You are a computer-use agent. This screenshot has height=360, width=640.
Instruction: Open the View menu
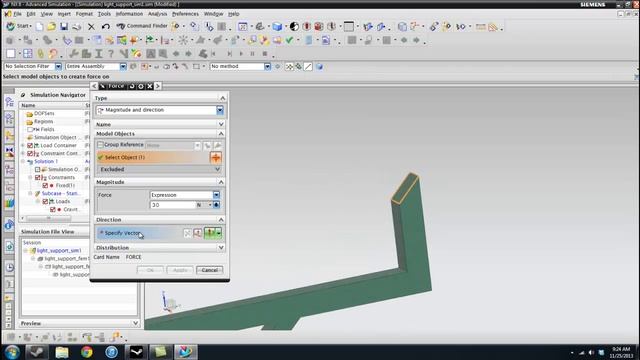click(x=47, y=14)
